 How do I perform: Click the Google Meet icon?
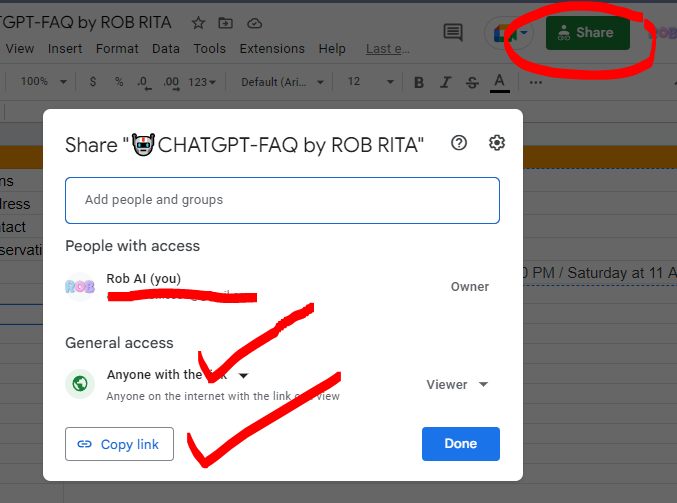pyautogui.click(x=509, y=33)
